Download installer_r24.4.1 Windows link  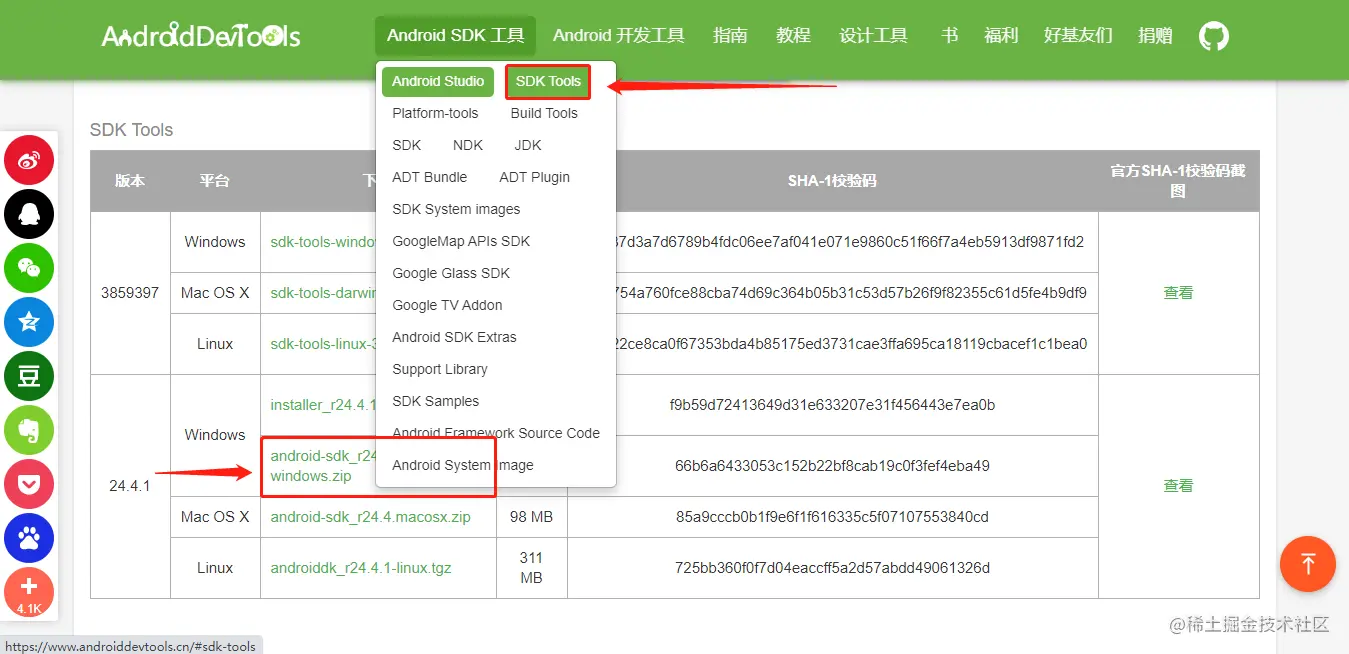pos(323,405)
